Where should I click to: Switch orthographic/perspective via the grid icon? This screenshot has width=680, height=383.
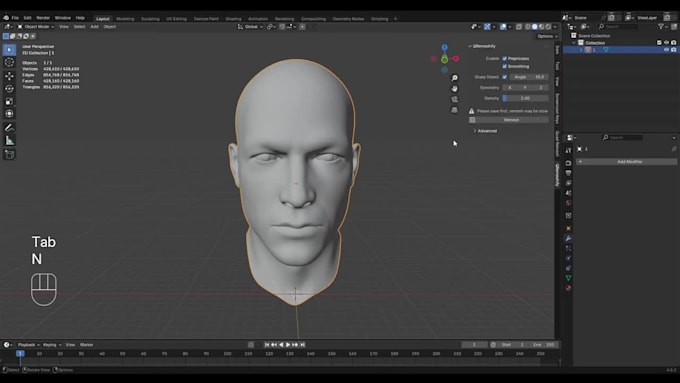click(454, 110)
